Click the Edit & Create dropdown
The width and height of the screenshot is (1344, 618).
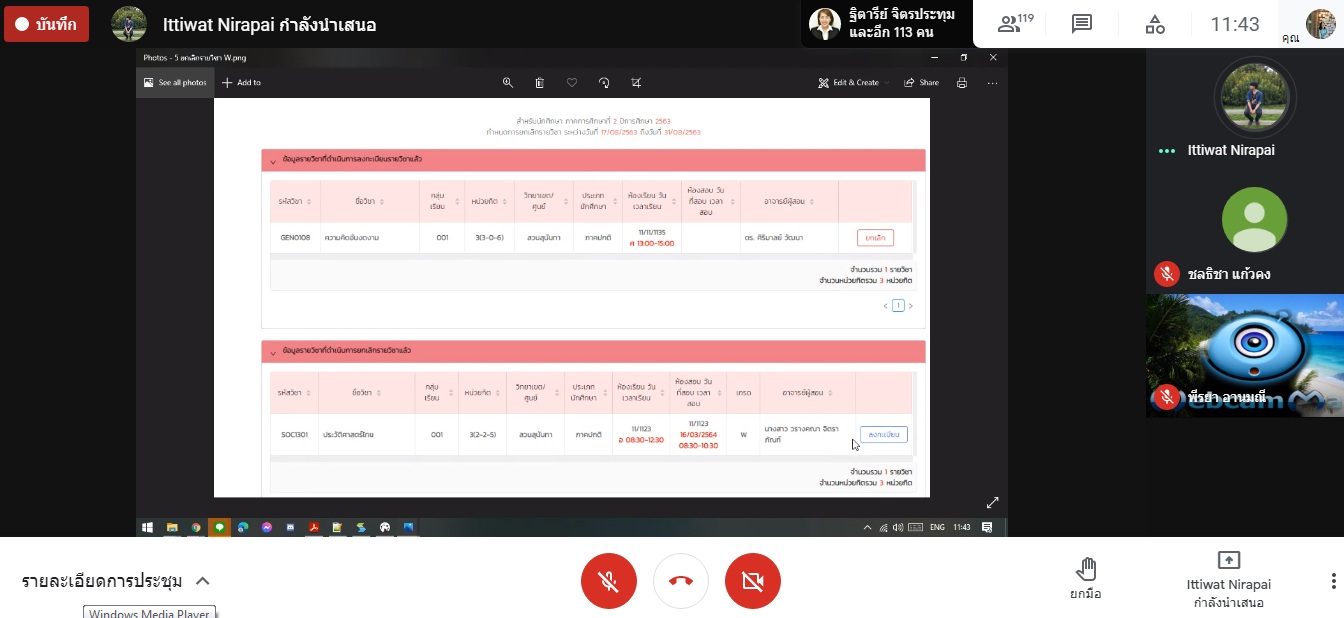tap(853, 83)
